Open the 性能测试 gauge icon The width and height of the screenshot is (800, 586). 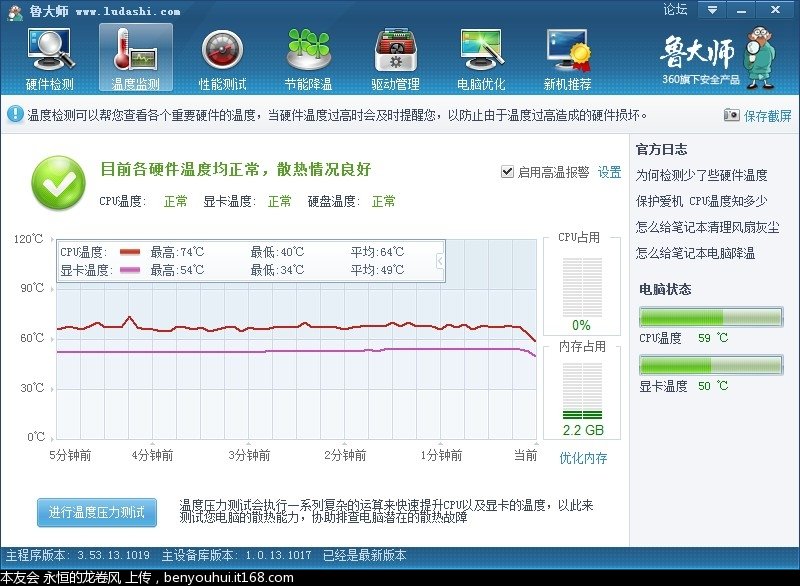[x=222, y=58]
